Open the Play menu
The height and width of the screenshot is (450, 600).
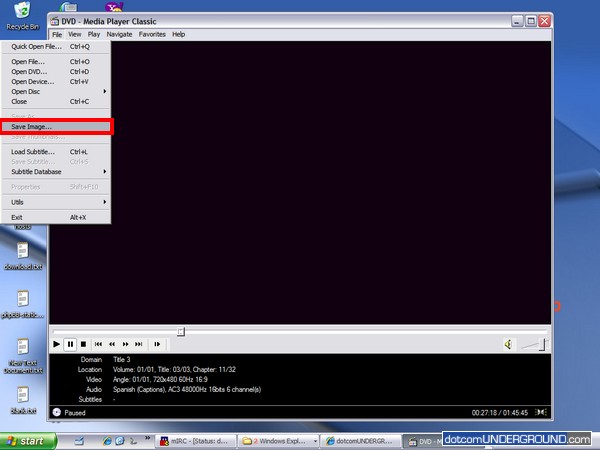pos(94,34)
